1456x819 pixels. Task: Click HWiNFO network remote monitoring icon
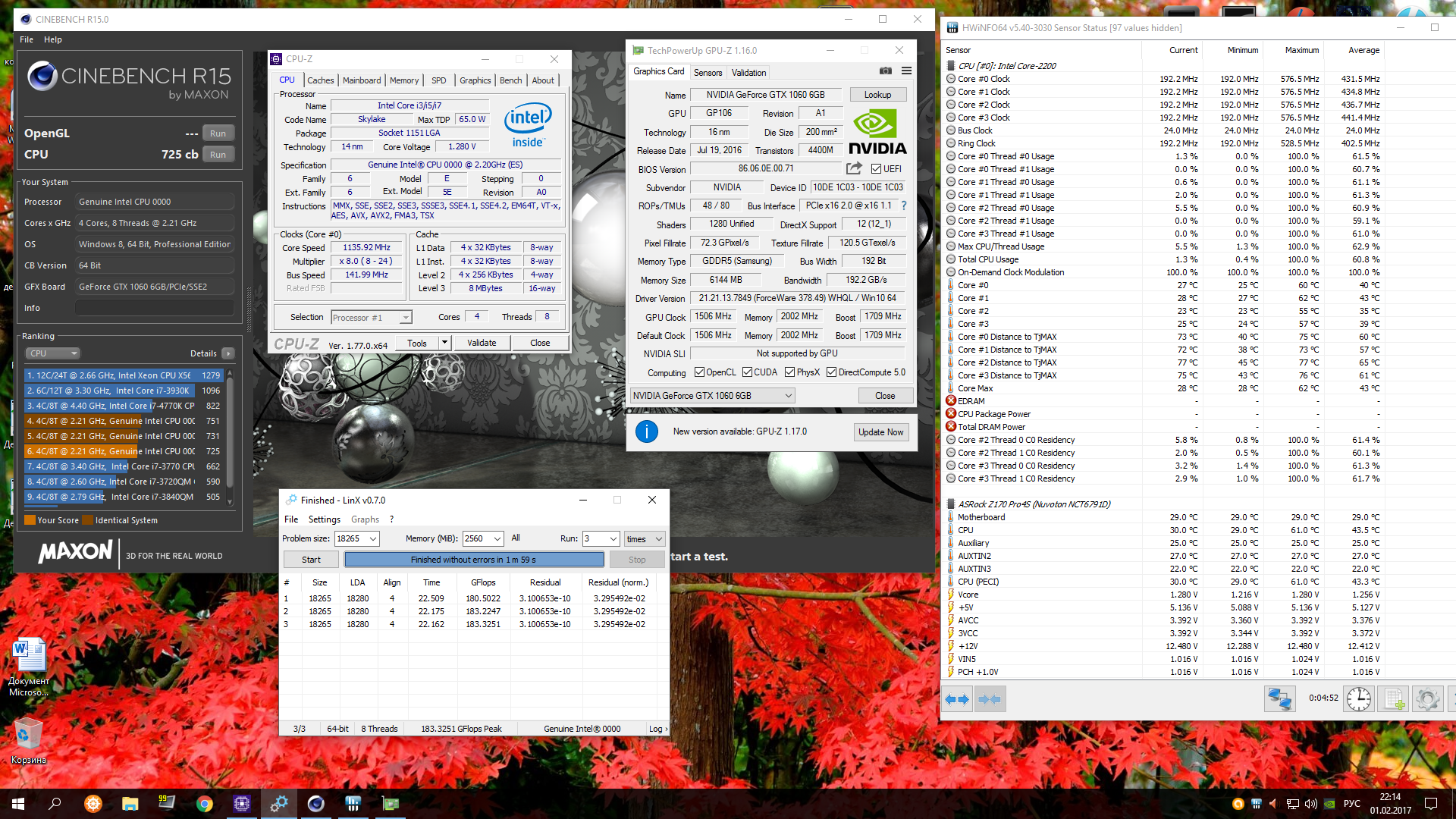1279,699
